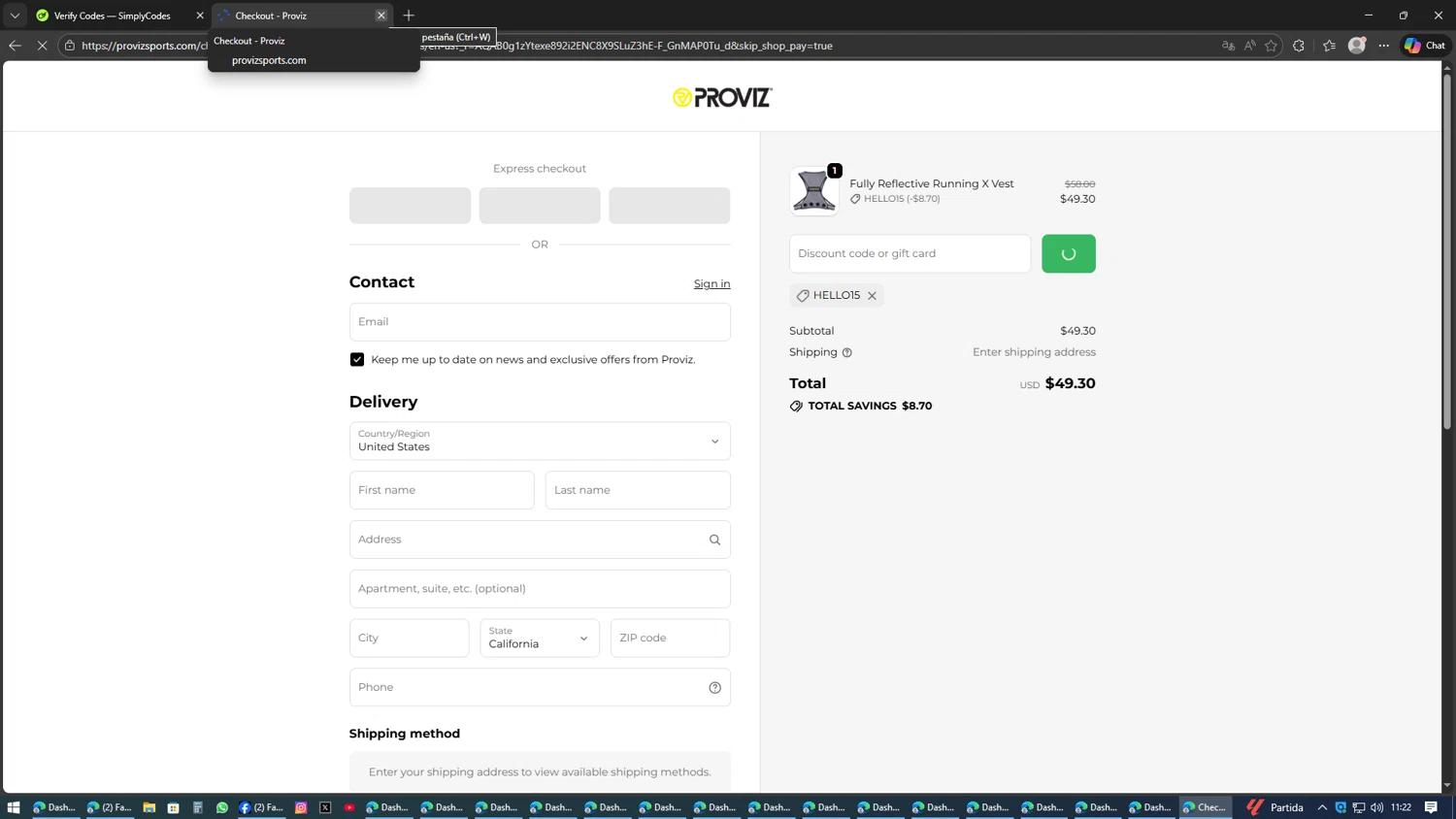This screenshot has height=819, width=1456.
Task: Open the State dropdown showing California
Action: click(540, 639)
